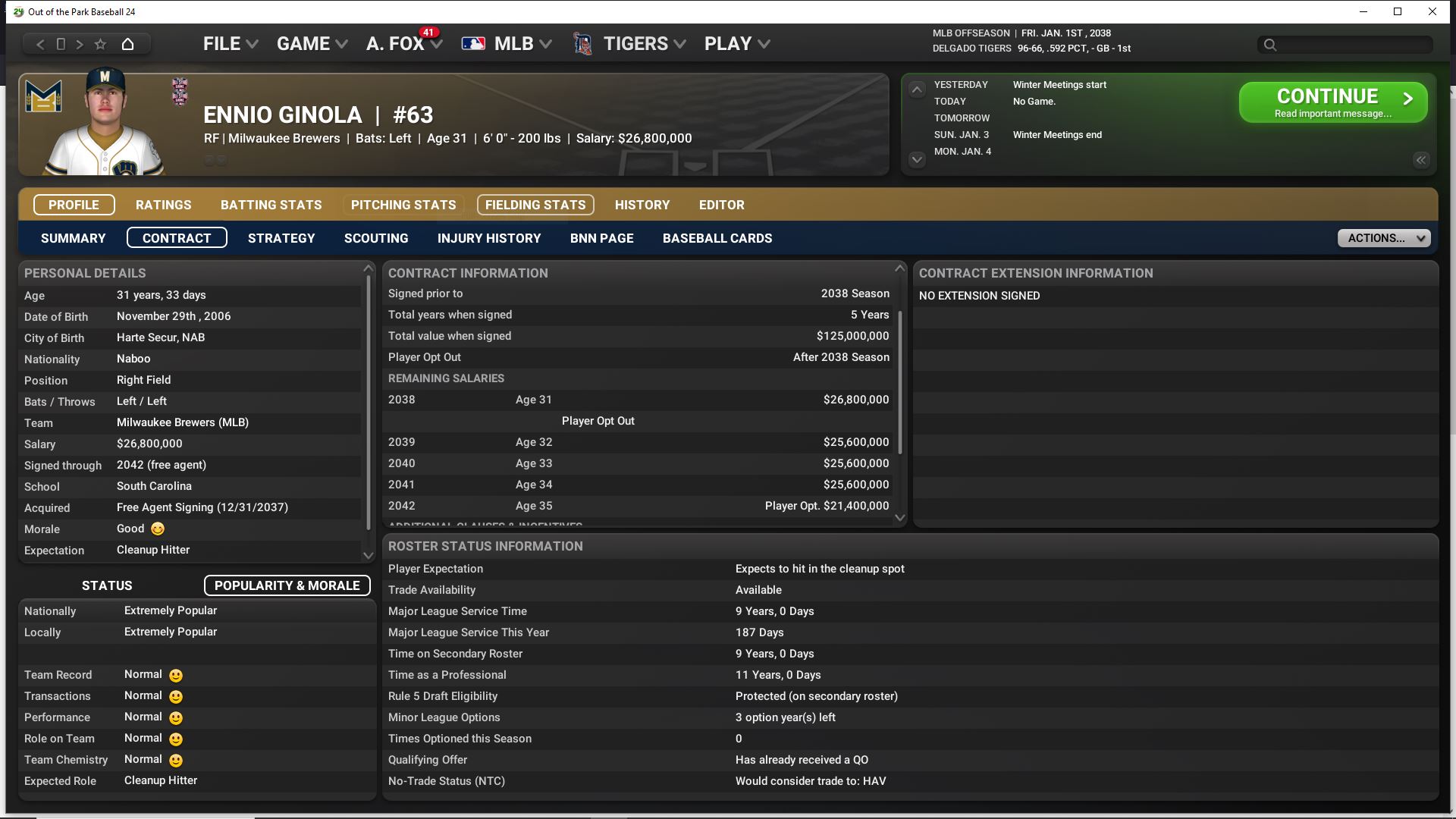This screenshot has width=1456, height=819.
Task: Go to the home screen icon
Action: [127, 44]
